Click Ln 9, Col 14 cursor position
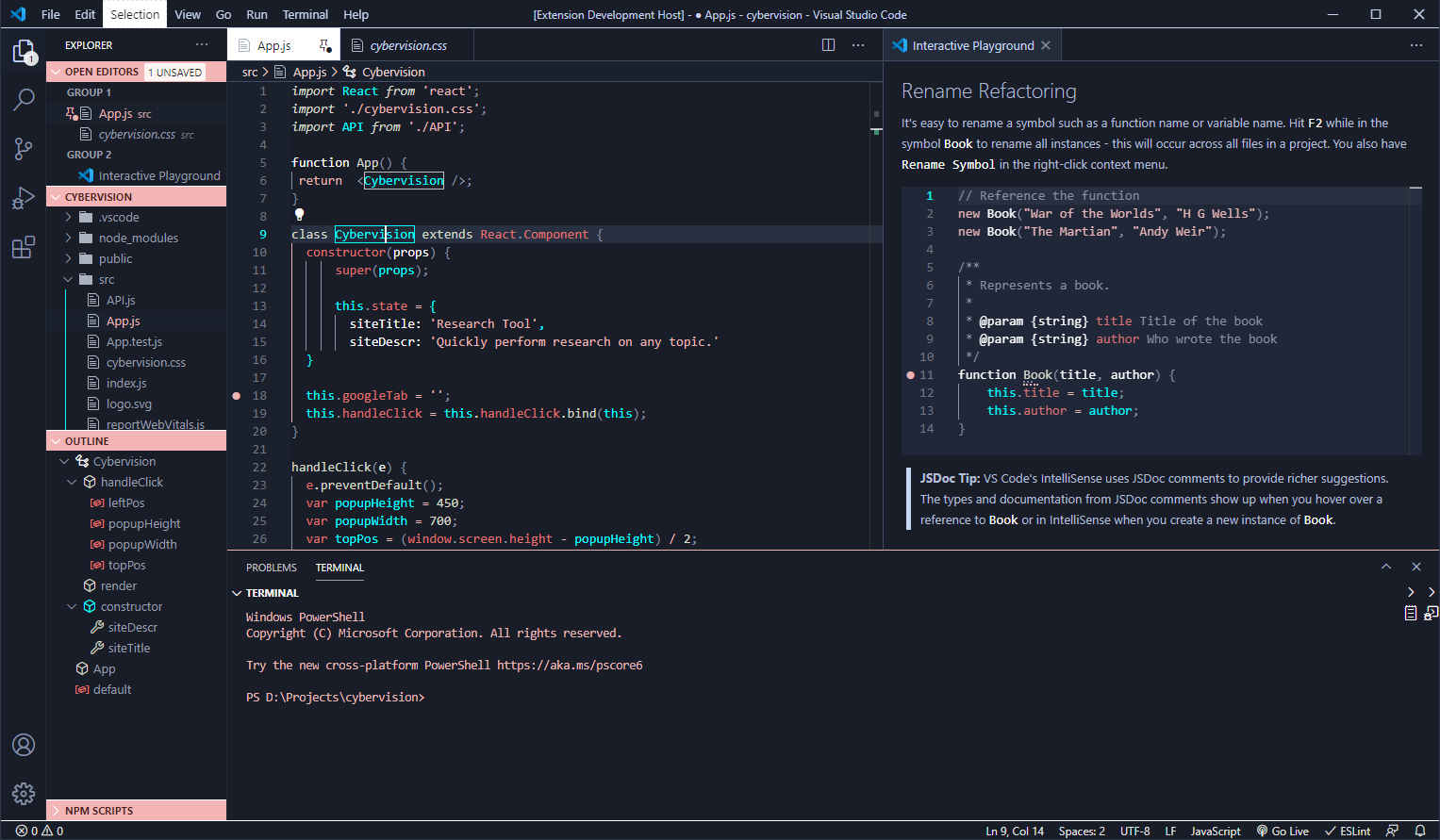 [x=1015, y=831]
